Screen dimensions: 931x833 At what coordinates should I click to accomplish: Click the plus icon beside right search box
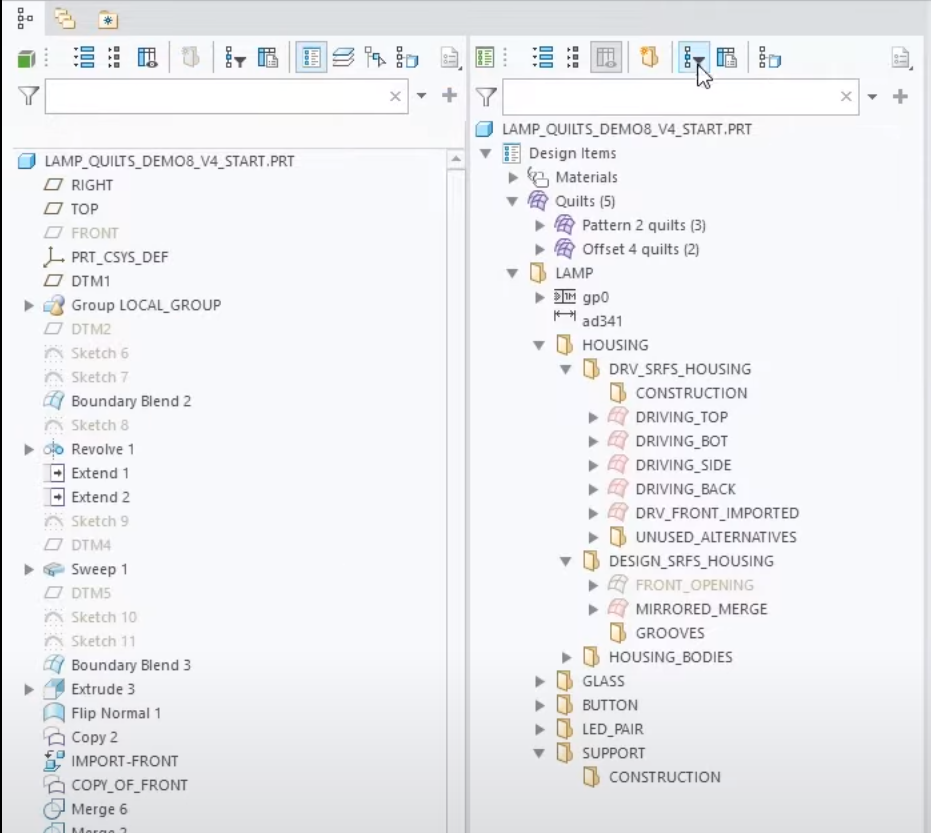900,96
